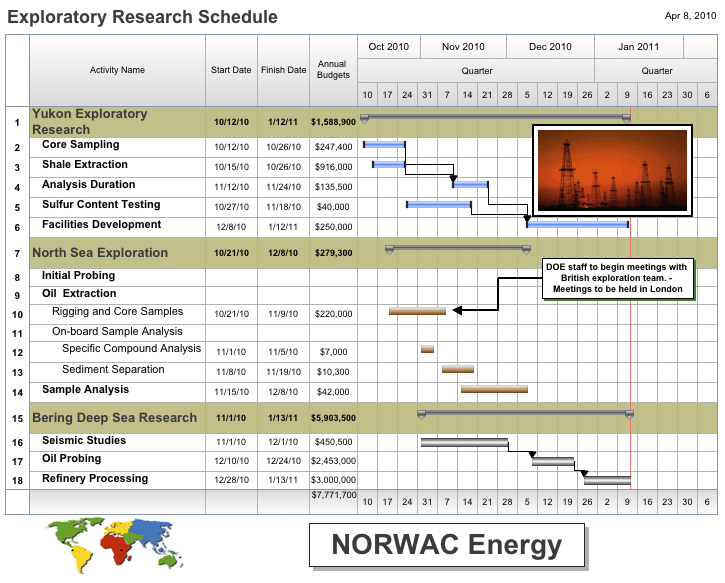The image size is (725, 583).
Task: Click the Nov 2010 month header
Action: click(x=463, y=47)
